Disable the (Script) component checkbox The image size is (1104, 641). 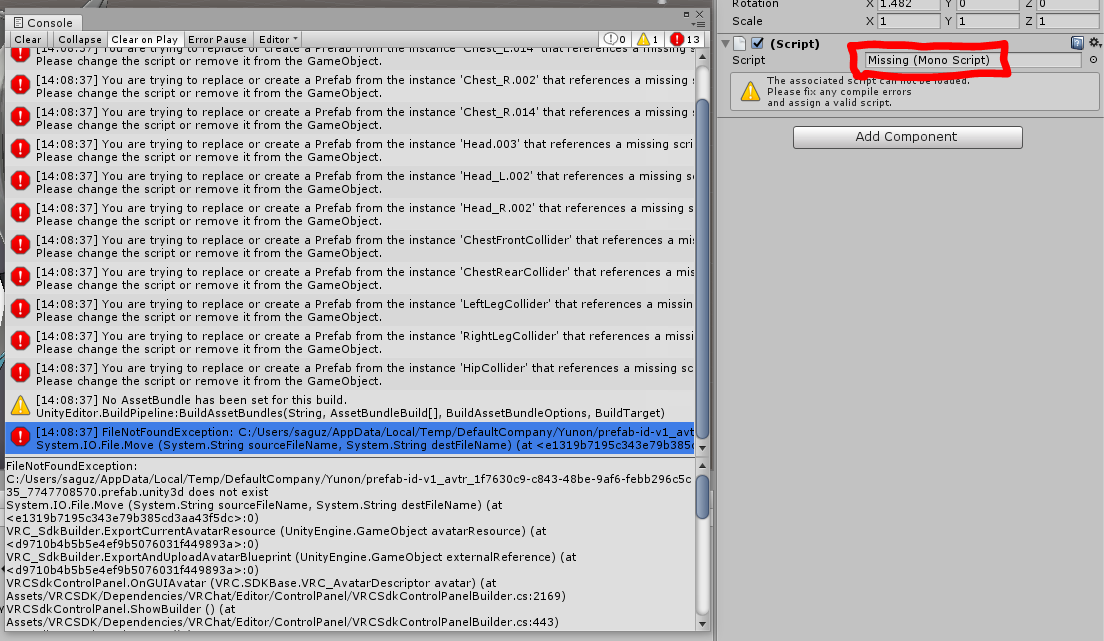click(758, 44)
